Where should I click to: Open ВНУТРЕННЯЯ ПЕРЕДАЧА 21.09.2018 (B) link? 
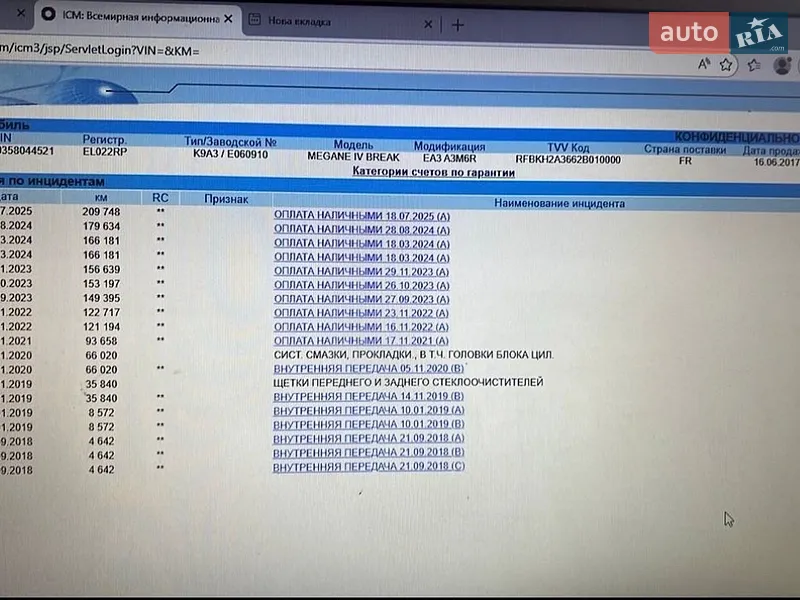(x=369, y=452)
